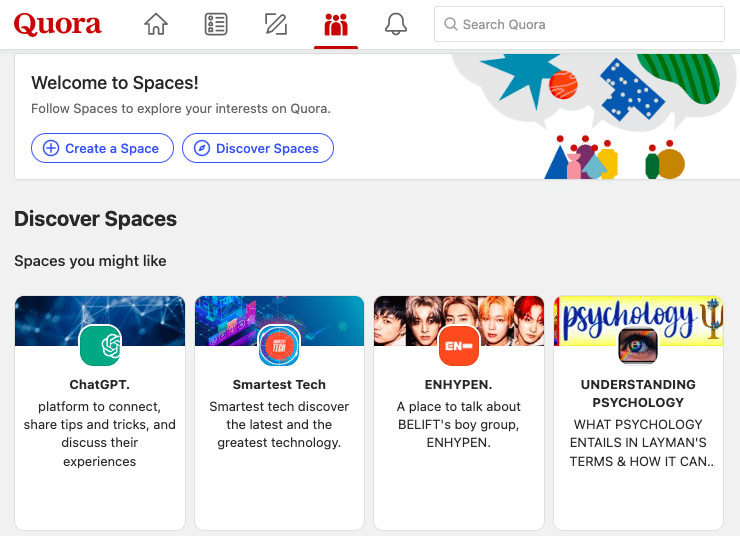Click the Discover Spaces section heading
Viewport: 740px width, 536px height.
tap(95, 219)
